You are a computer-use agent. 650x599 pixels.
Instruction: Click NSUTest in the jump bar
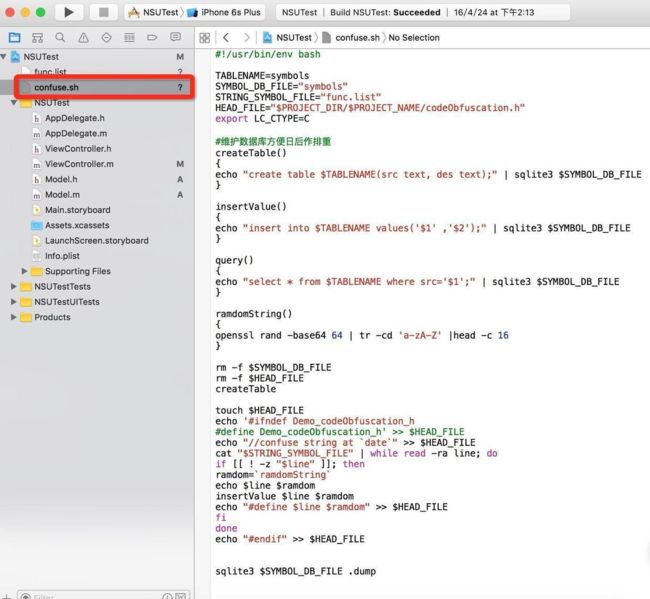tap(287, 38)
